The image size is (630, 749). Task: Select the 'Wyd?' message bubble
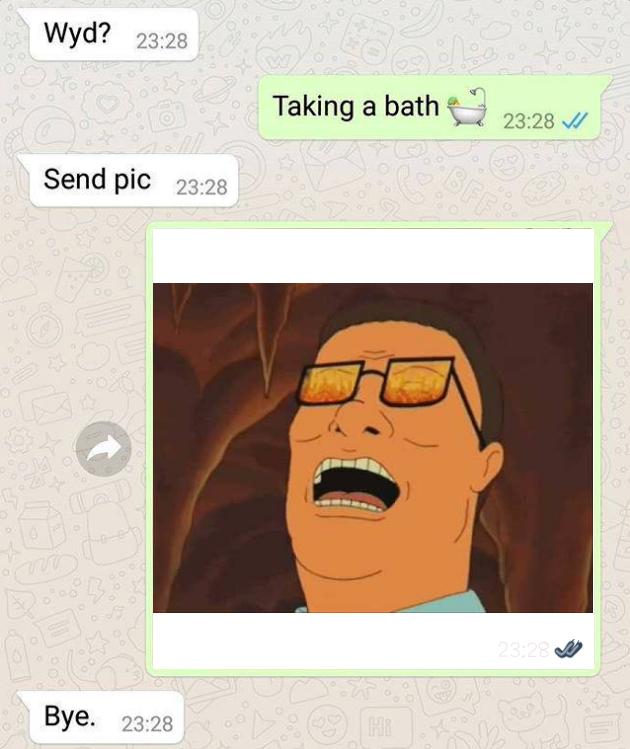pos(114,35)
